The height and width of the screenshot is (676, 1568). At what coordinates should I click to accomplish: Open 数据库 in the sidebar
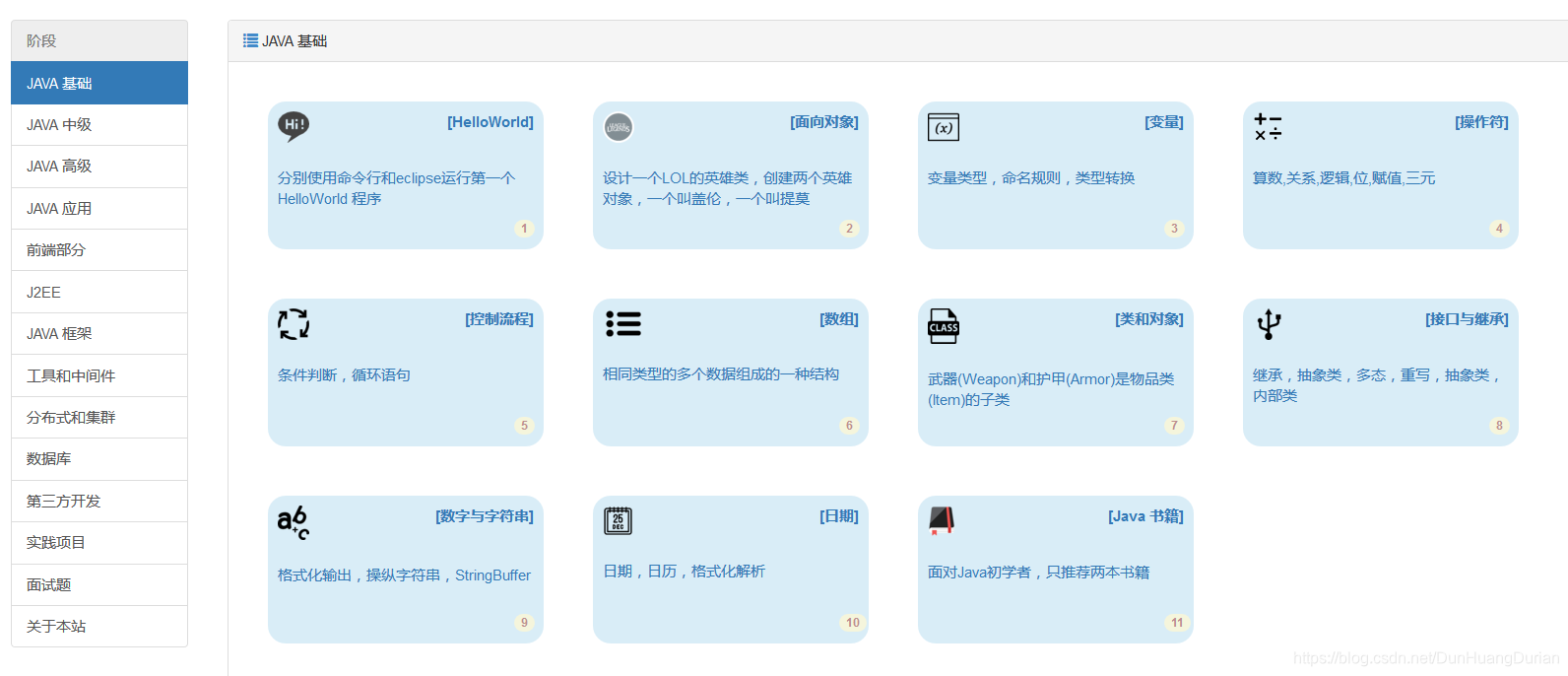coord(99,459)
